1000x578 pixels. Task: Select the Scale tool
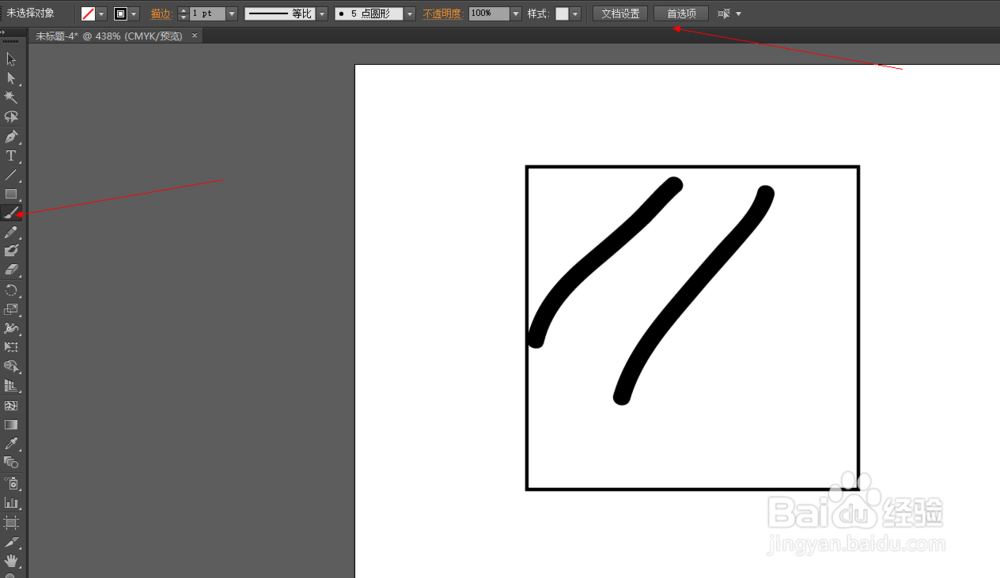pyautogui.click(x=11, y=309)
